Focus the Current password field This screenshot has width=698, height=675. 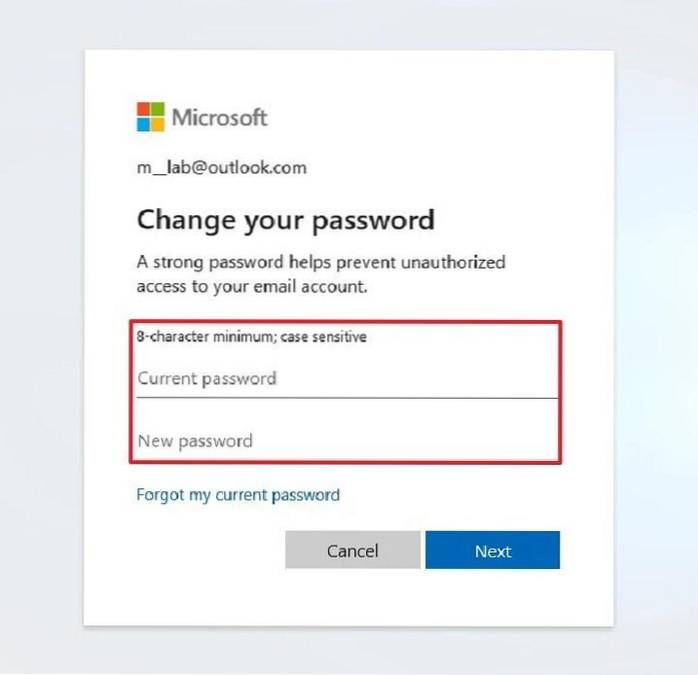click(x=345, y=379)
